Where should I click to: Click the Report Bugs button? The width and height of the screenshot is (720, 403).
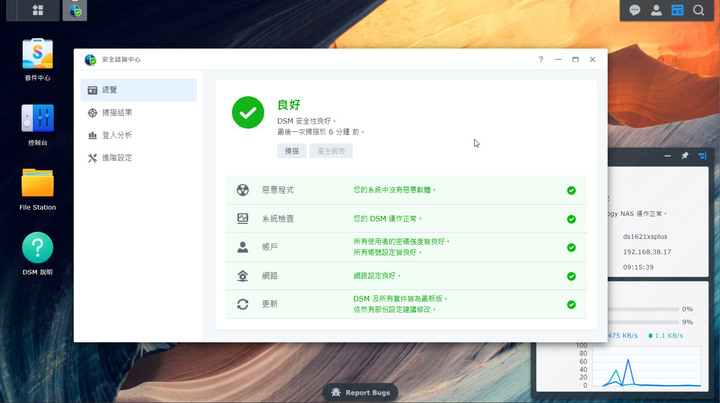(360, 392)
